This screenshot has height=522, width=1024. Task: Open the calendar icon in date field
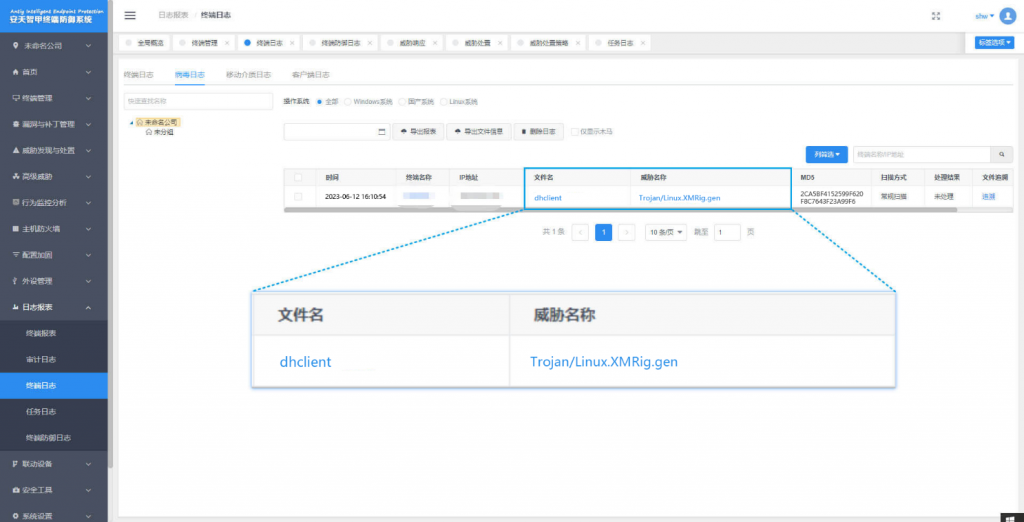click(x=382, y=131)
